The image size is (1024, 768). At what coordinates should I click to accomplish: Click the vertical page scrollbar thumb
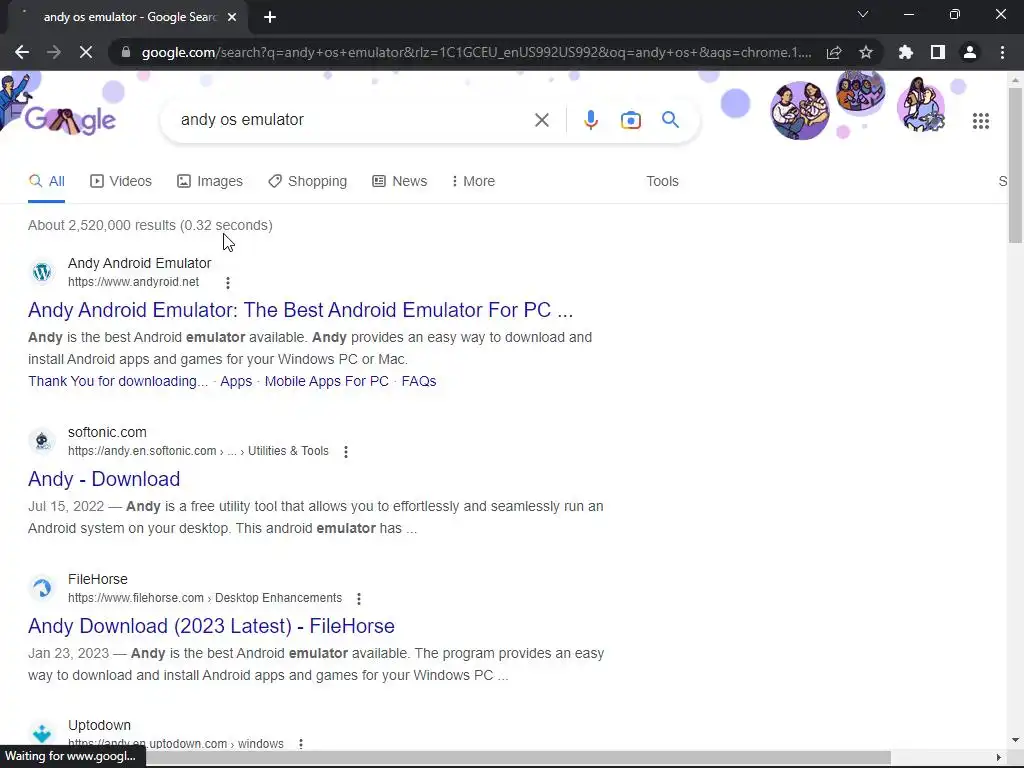pyautogui.click(x=1015, y=165)
